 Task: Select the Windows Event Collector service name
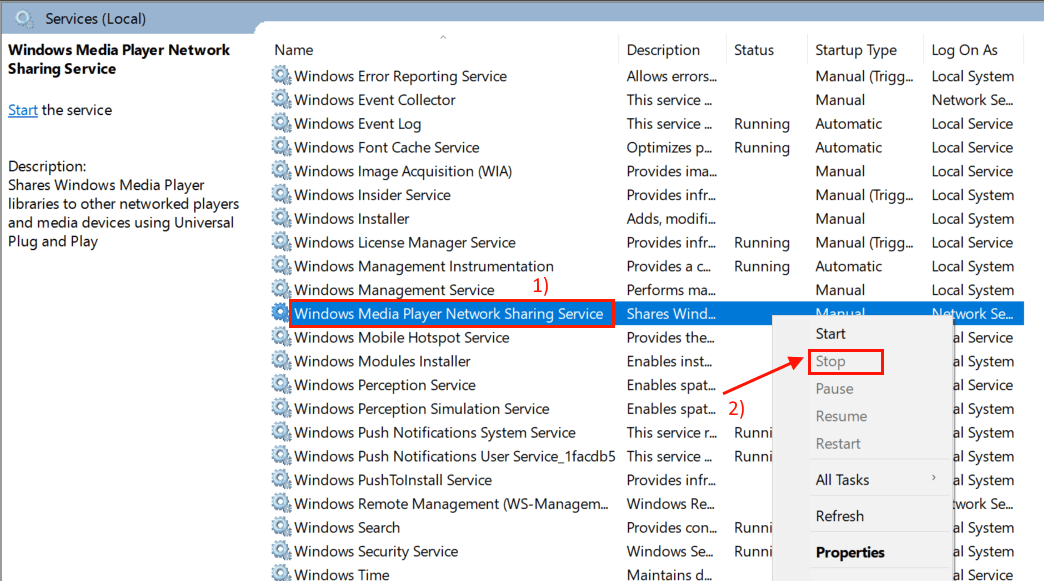[375, 100]
